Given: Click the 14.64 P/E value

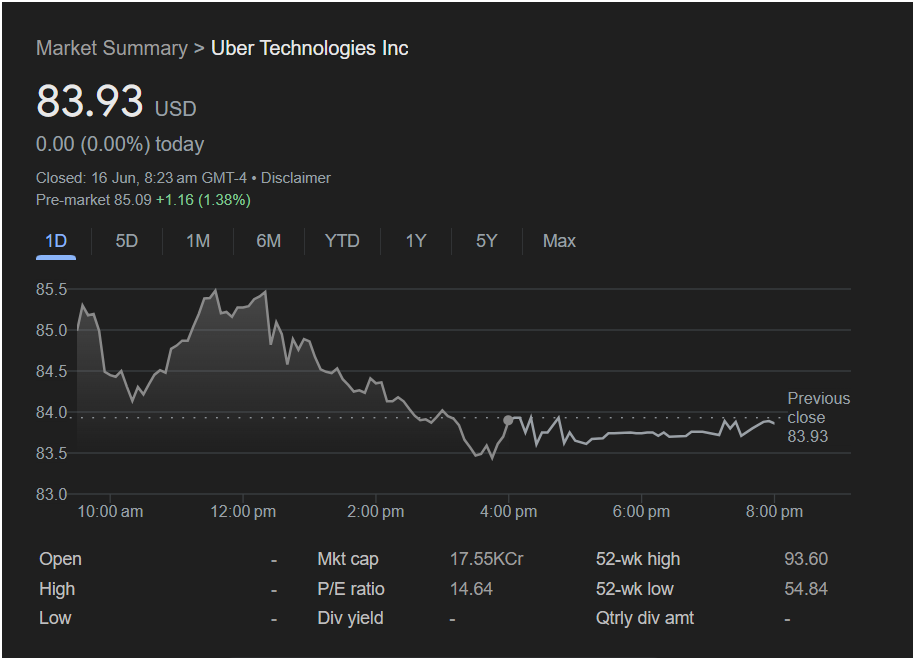Looking at the screenshot, I should click(x=472, y=589).
